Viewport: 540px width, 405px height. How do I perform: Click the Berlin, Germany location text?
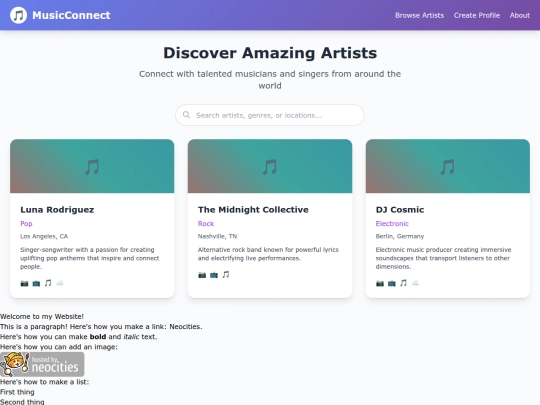(400, 236)
